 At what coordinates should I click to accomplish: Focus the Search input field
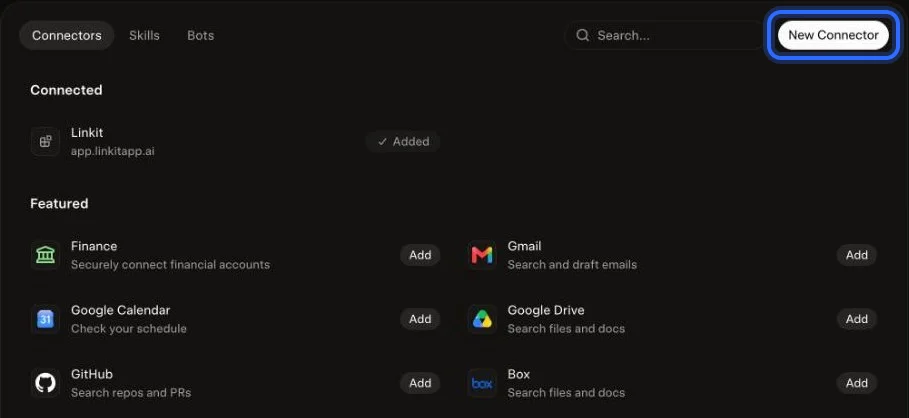click(664, 35)
